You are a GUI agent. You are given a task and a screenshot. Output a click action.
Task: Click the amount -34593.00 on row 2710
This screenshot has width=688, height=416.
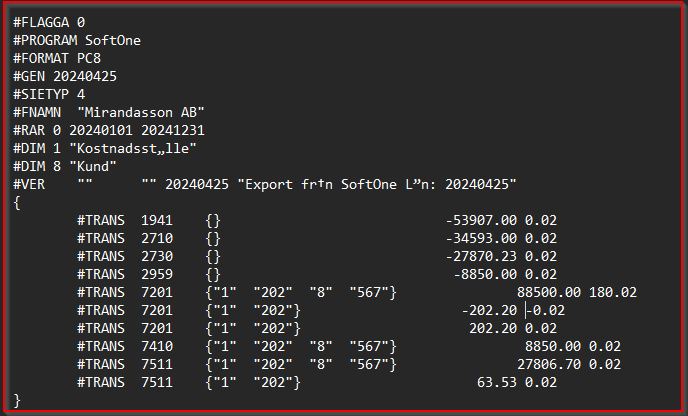tap(481, 238)
